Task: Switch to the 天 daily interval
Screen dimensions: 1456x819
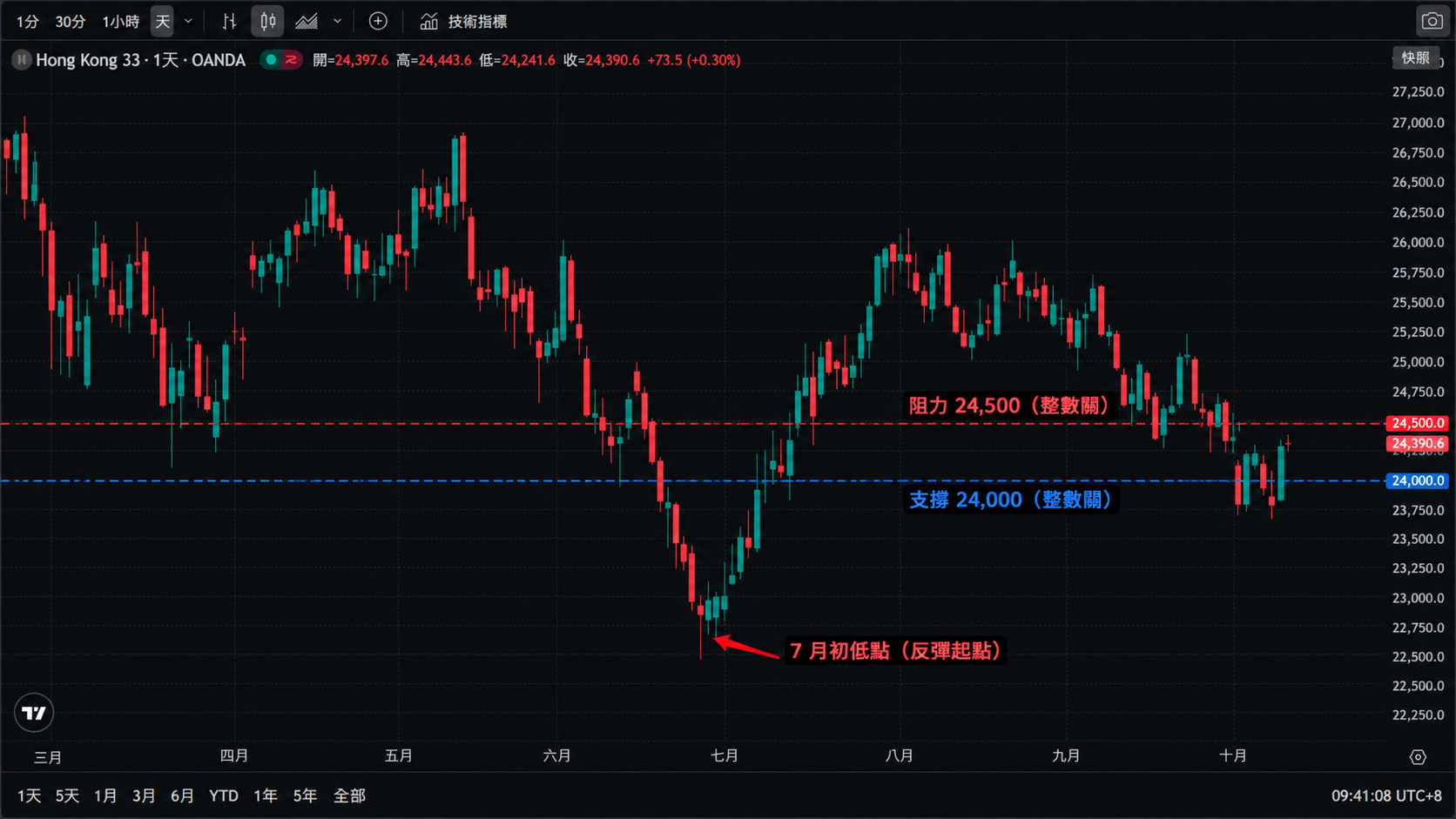Action: (162, 21)
